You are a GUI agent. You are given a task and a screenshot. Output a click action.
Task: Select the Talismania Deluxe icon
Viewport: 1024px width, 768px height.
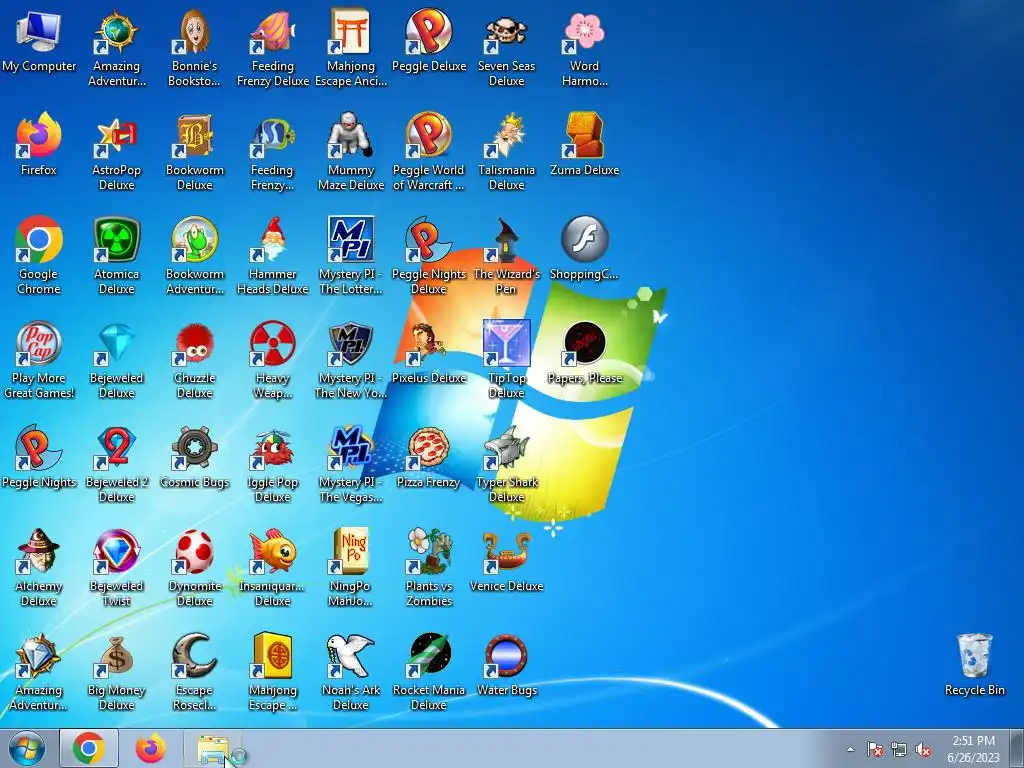506,152
